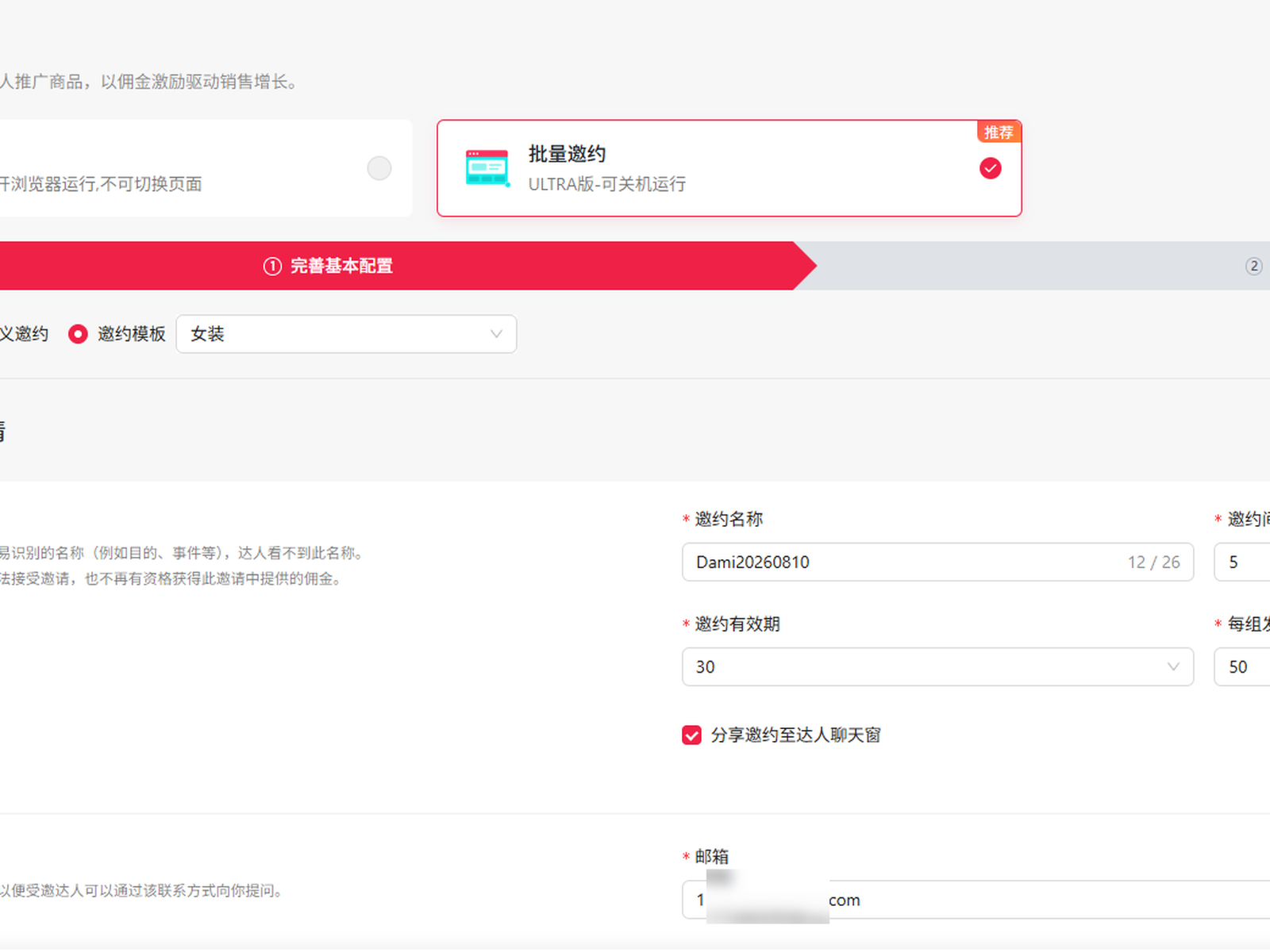Click the batch invite window icon

click(487, 168)
